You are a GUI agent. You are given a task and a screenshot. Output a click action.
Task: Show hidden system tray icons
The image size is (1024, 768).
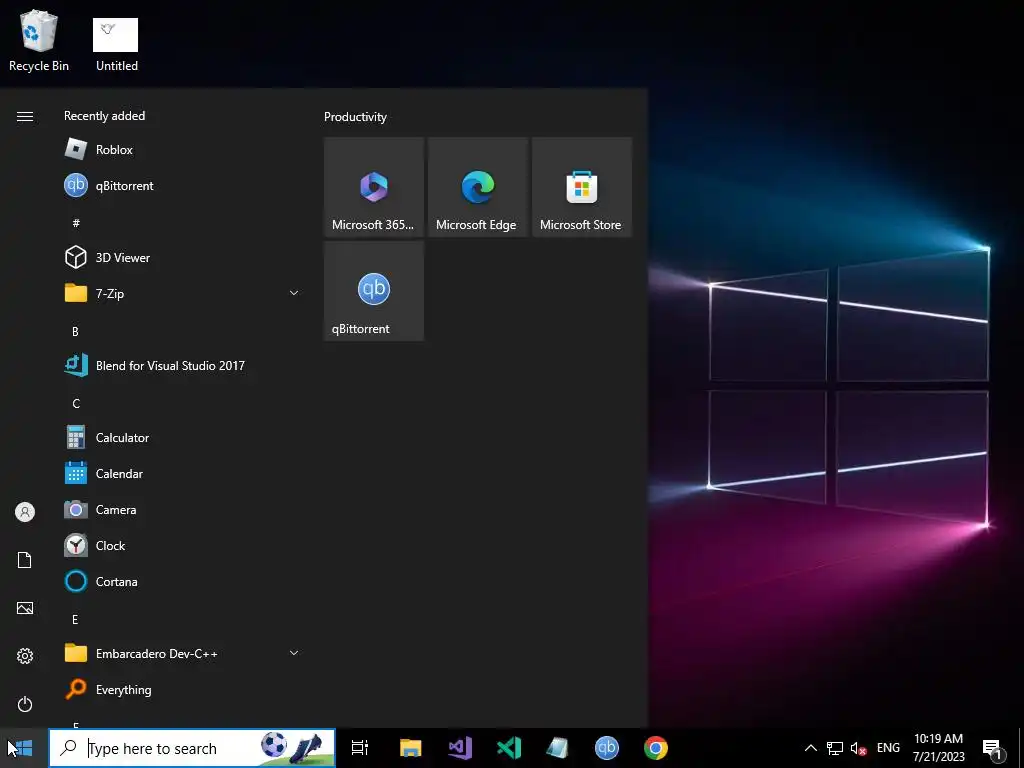coord(810,748)
